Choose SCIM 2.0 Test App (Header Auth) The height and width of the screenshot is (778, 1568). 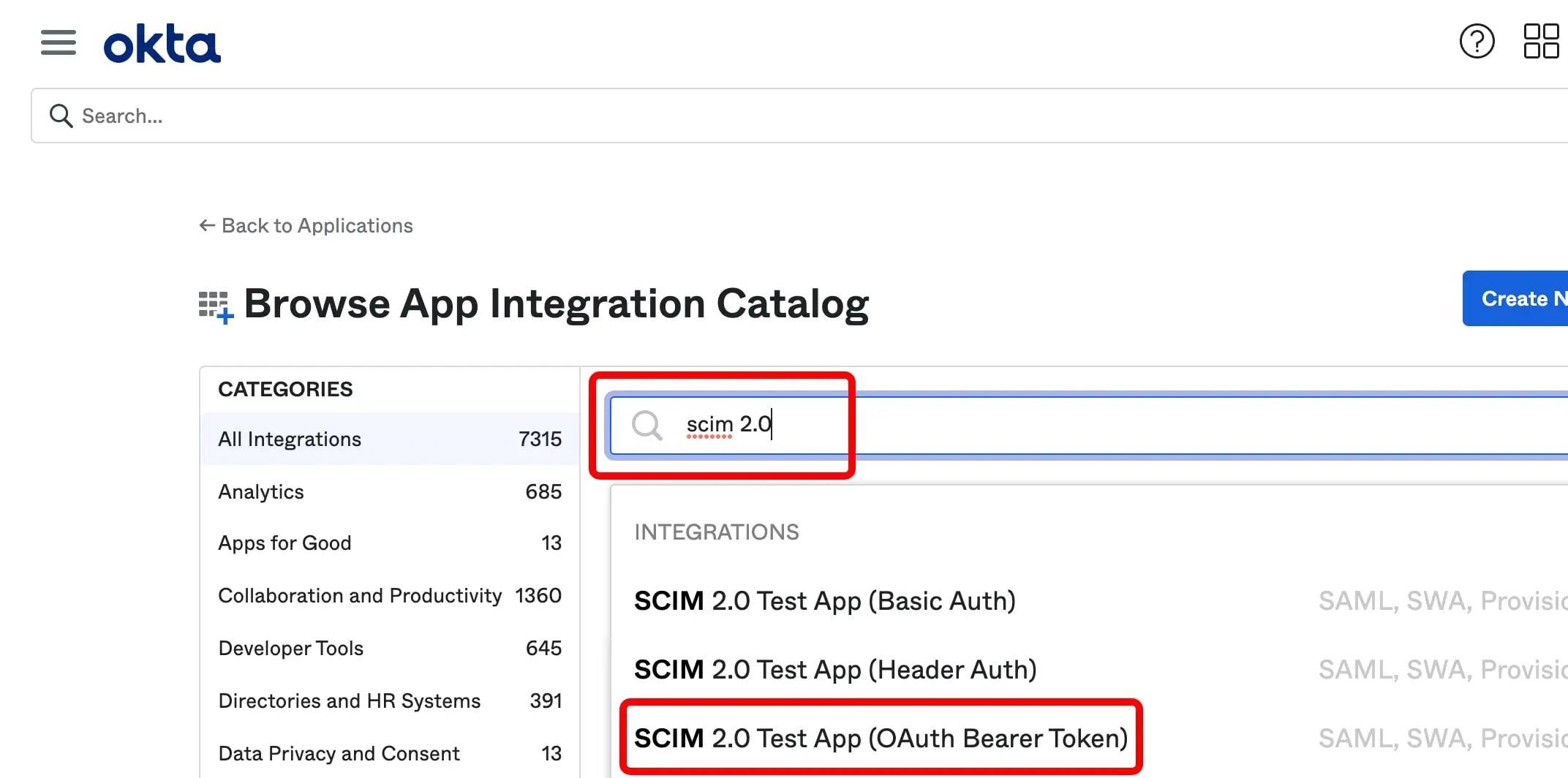pos(835,670)
